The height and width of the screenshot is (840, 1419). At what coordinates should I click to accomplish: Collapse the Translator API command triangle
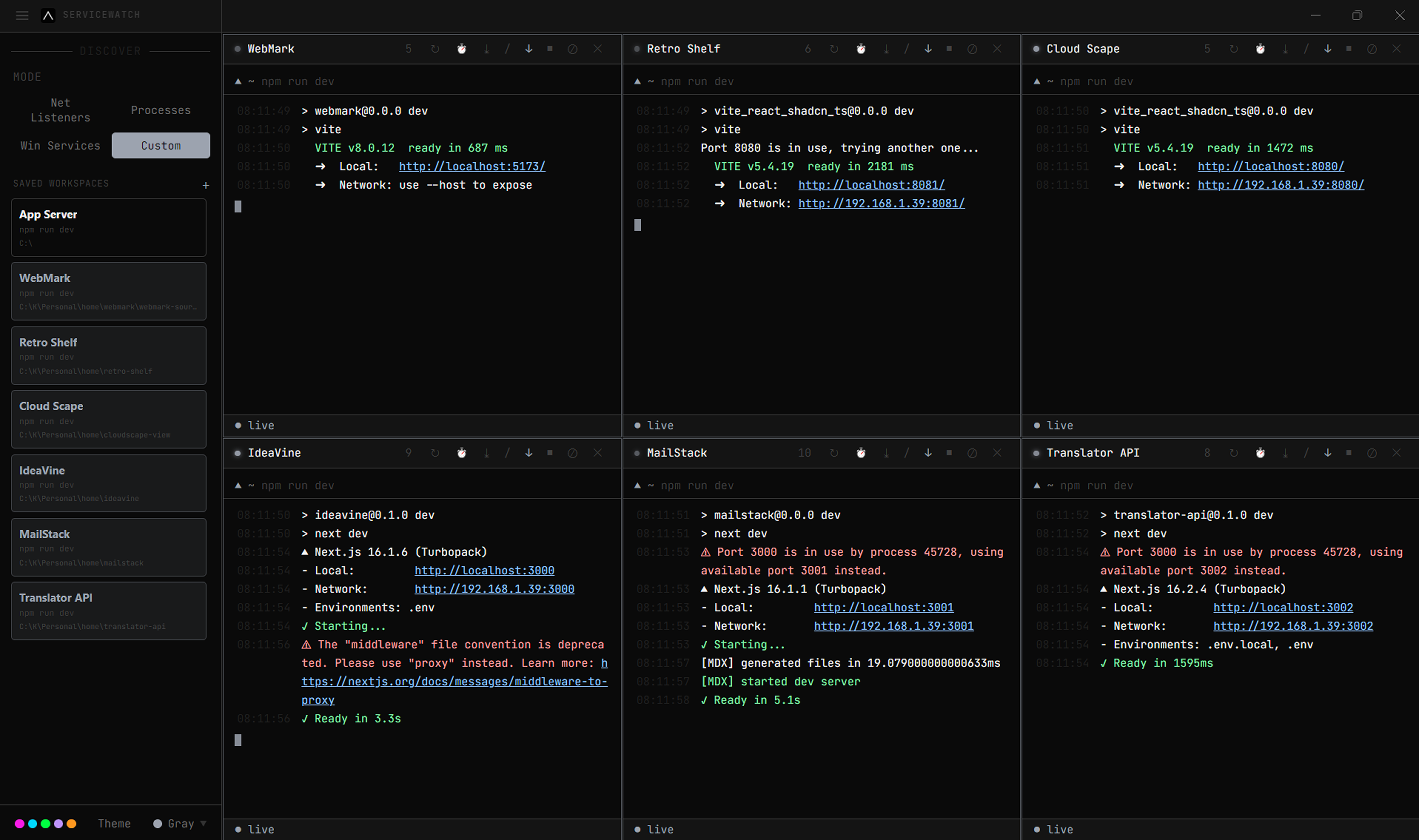coord(1037,486)
